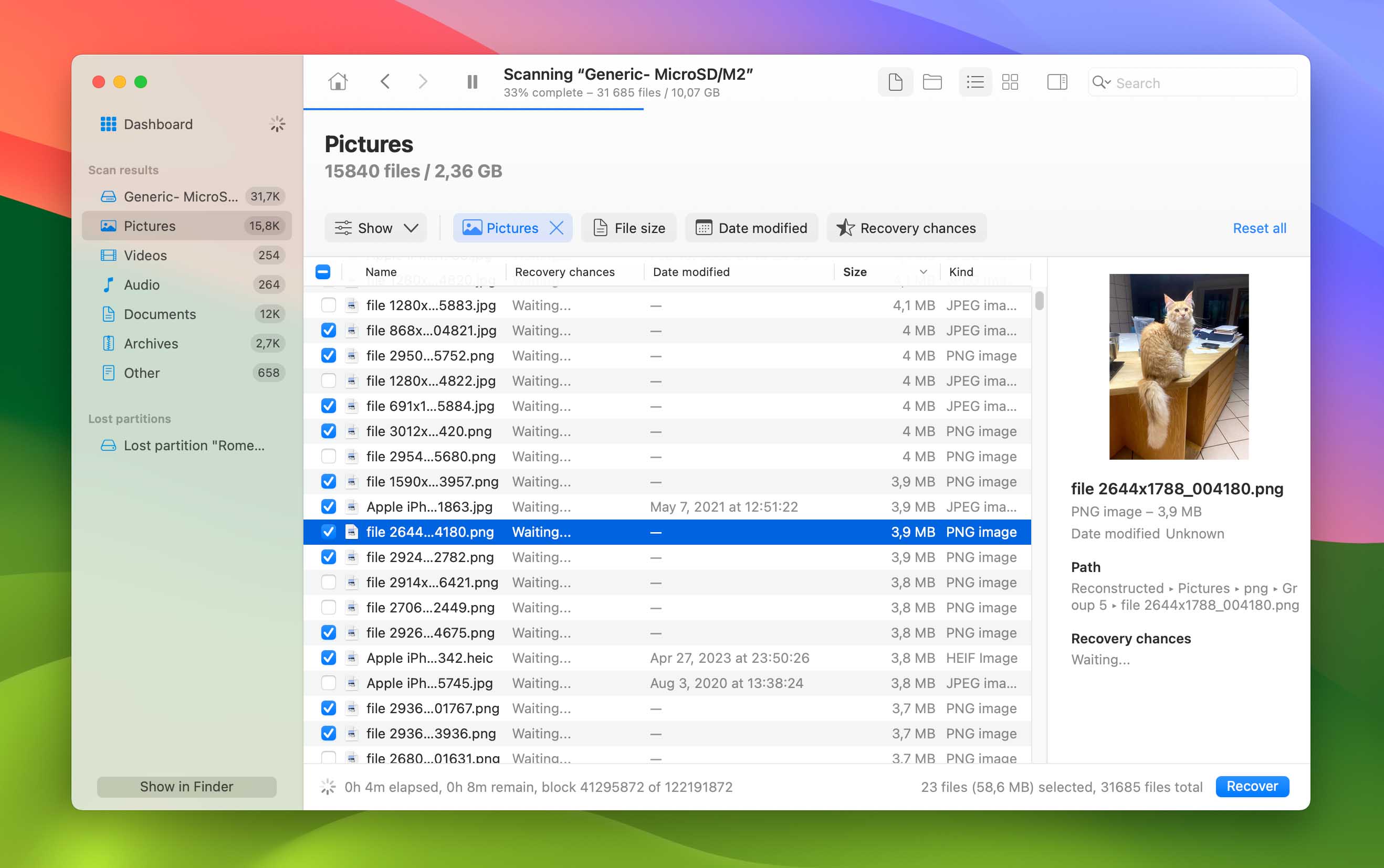
Task: Open Documents category
Action: point(186,313)
